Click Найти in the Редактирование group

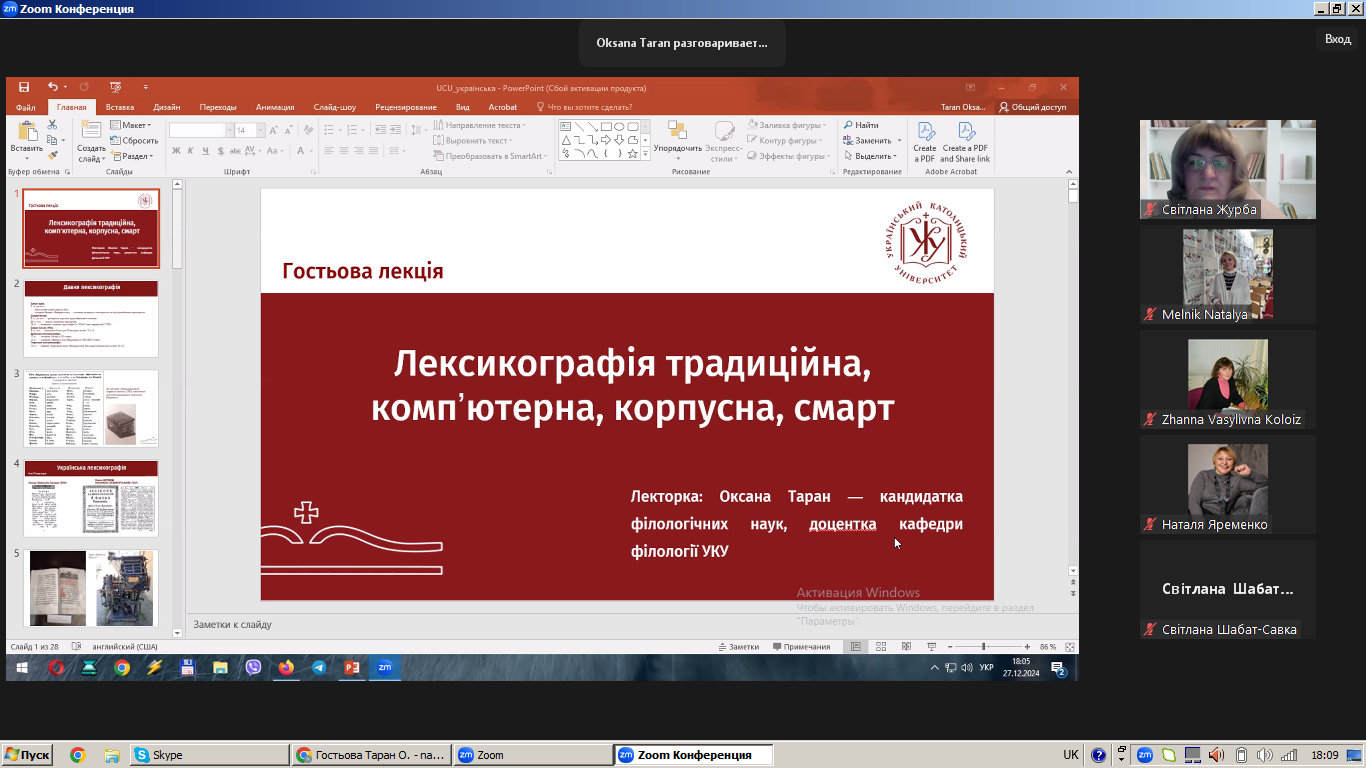pos(861,125)
